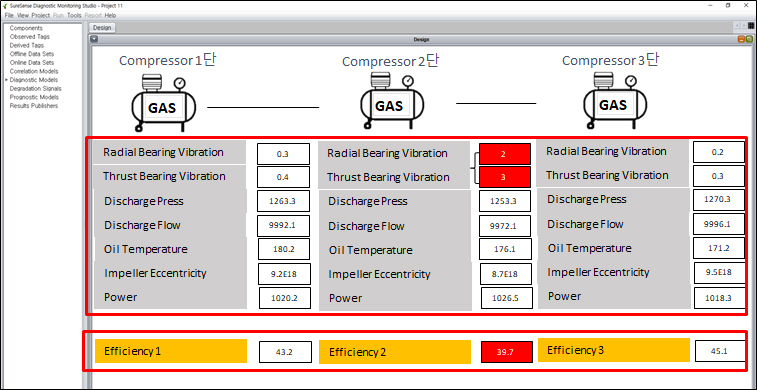Click Compressor 3 Impeller Eccentricity label
Viewport: 757px width, 390px height.
(x=598, y=272)
